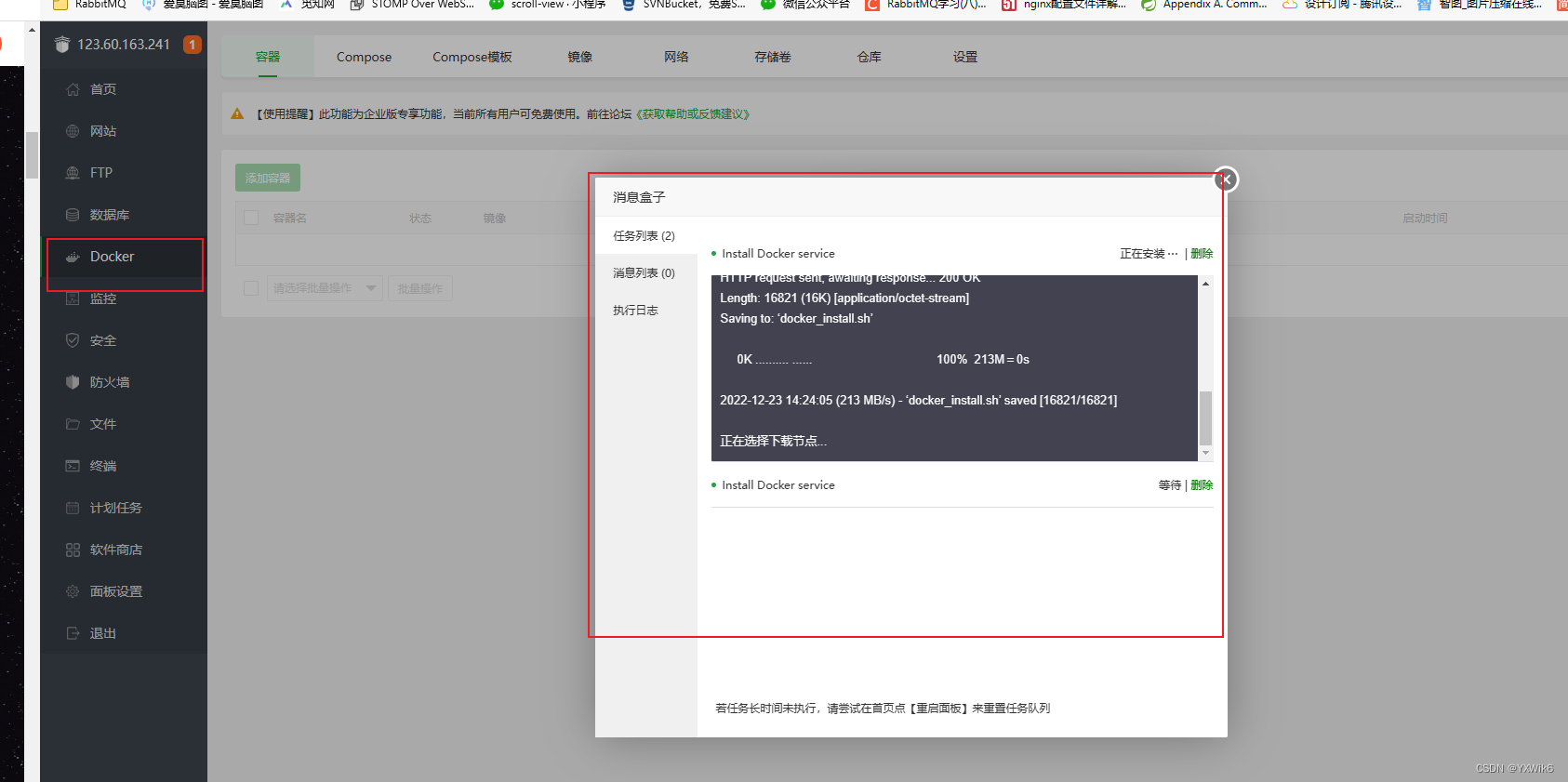Switch to the 容器 tab
Screen dimensions: 1568x782
point(268,57)
